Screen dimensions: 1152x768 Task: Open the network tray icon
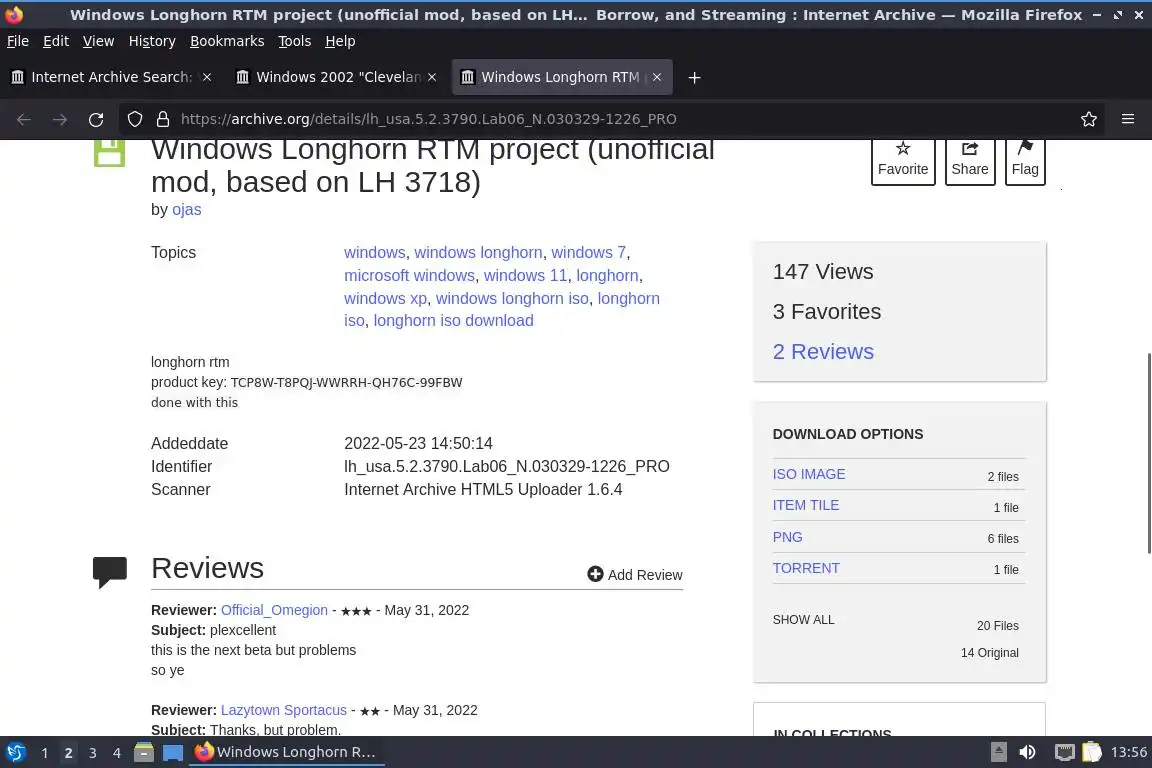pyautogui.click(x=1064, y=752)
